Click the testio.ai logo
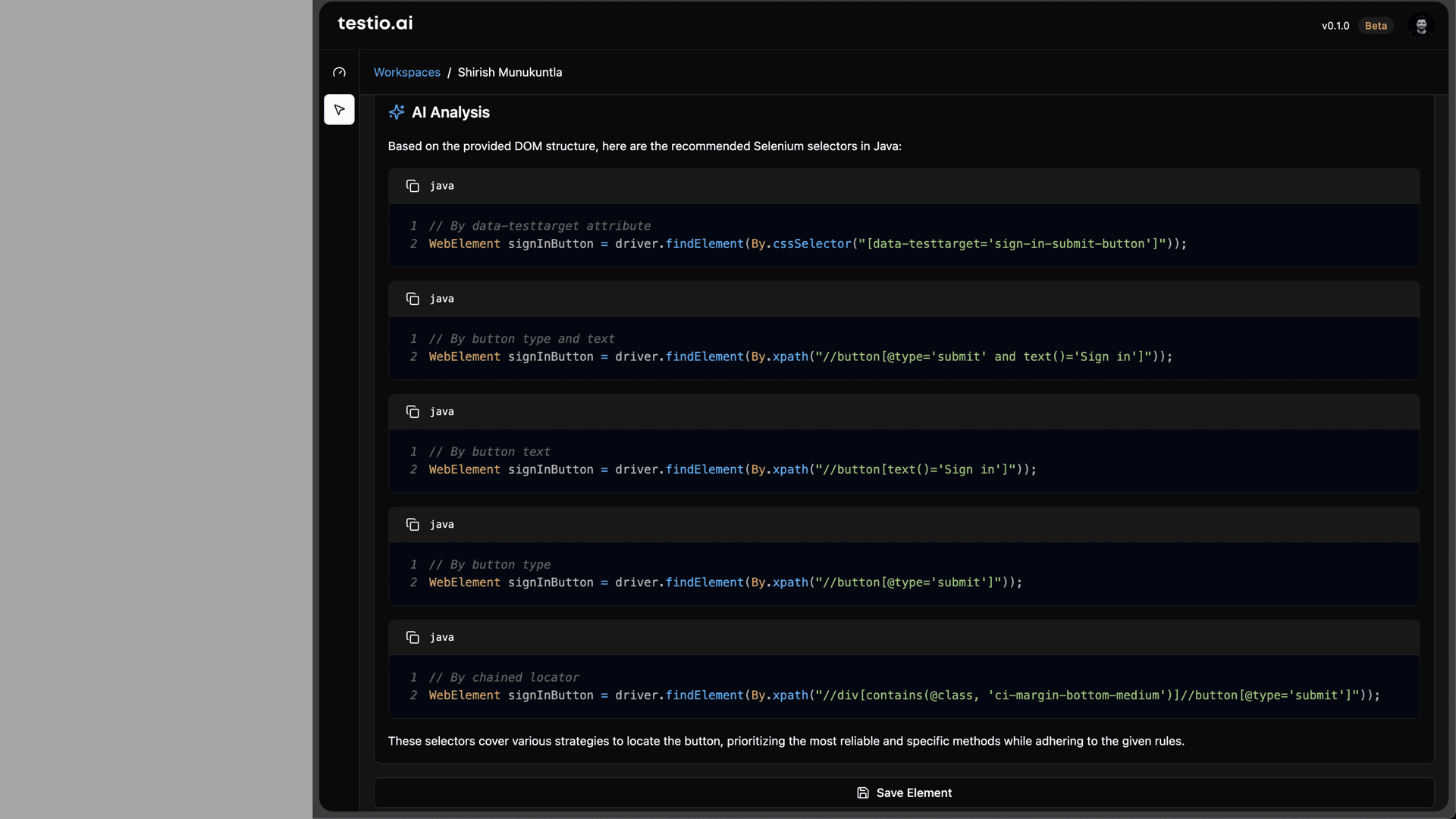Image resolution: width=1456 pixels, height=819 pixels. (375, 24)
